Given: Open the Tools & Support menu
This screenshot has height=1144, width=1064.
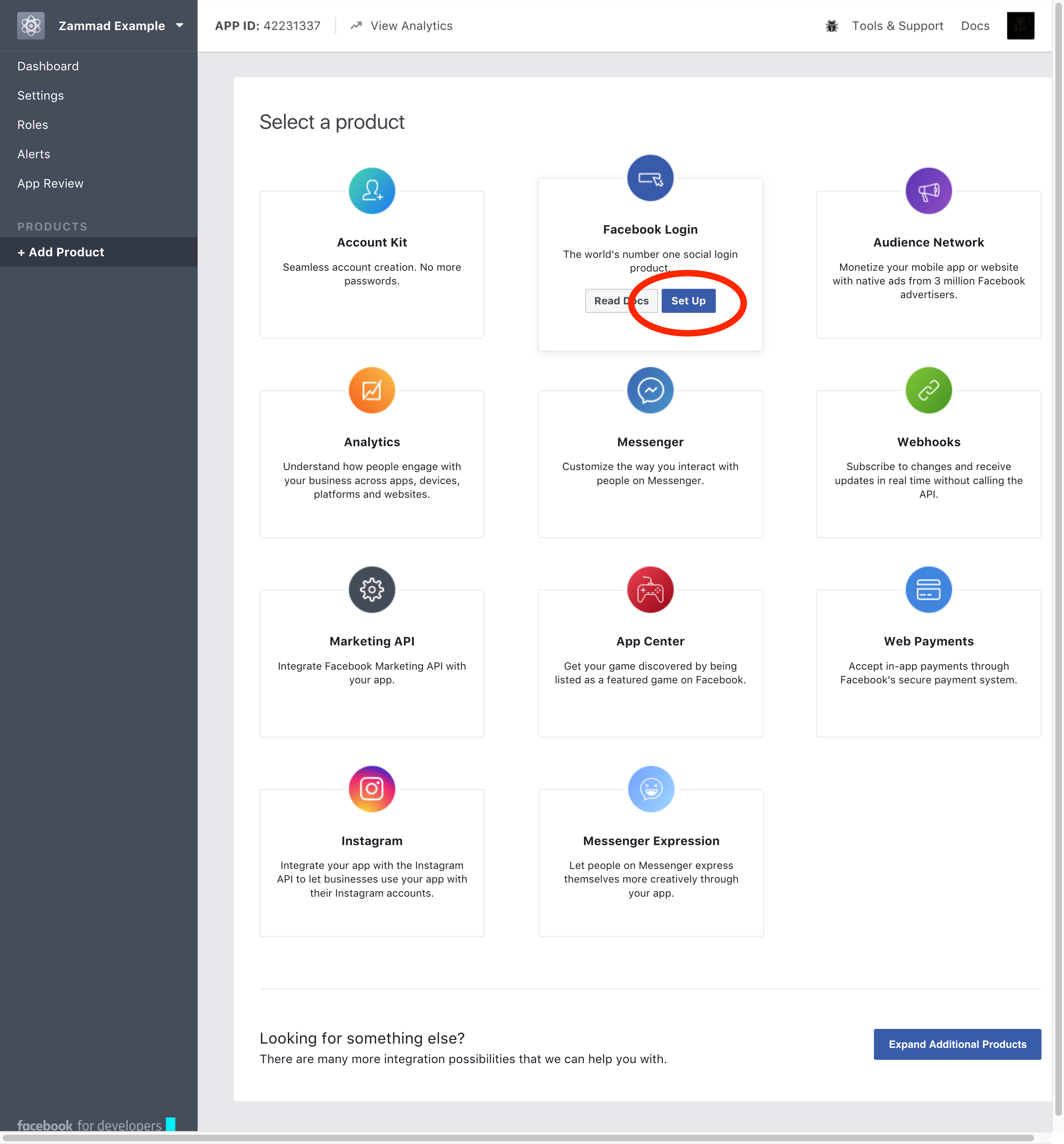Looking at the screenshot, I should pyautogui.click(x=897, y=26).
